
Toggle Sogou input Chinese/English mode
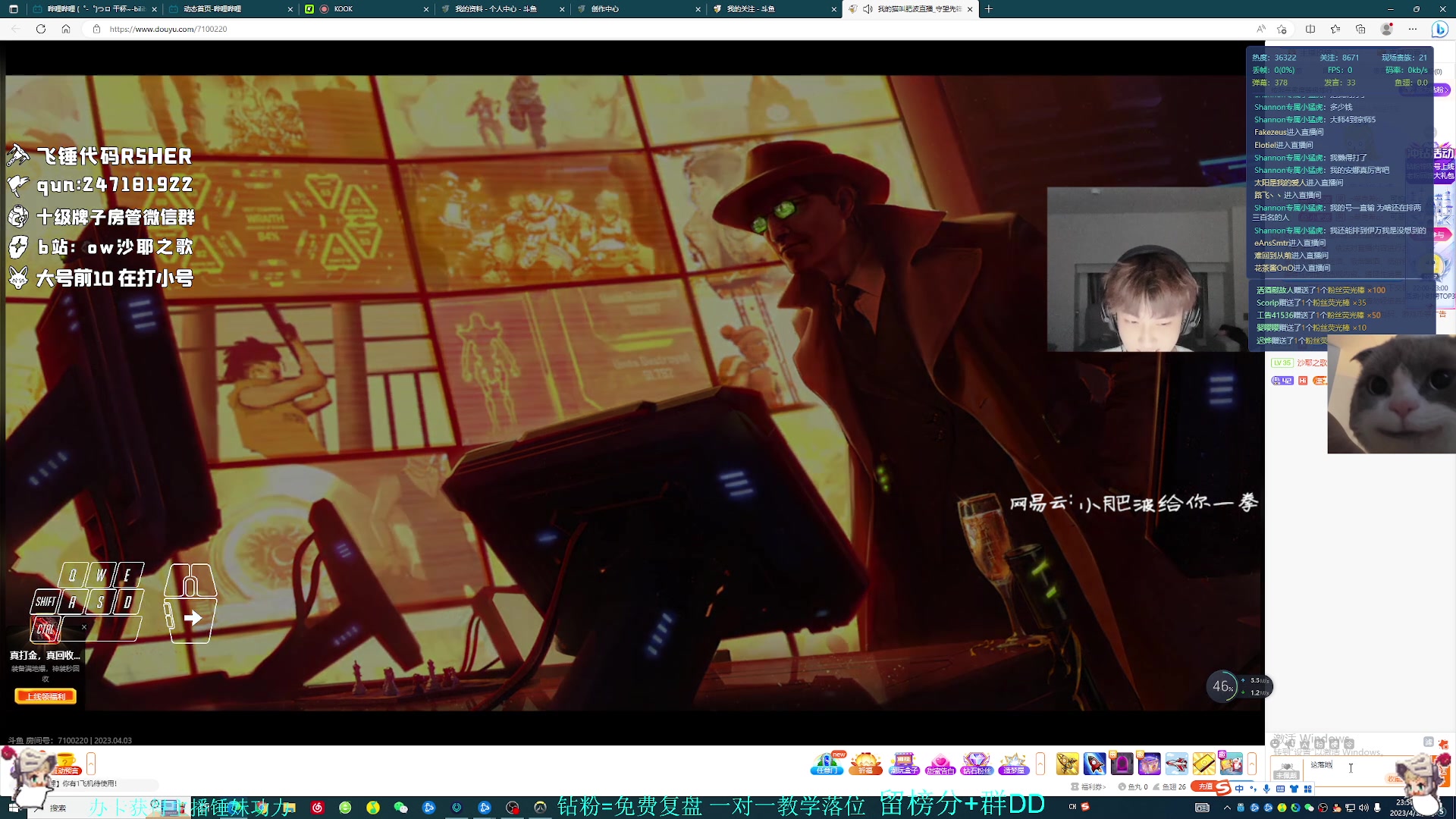click(1239, 789)
